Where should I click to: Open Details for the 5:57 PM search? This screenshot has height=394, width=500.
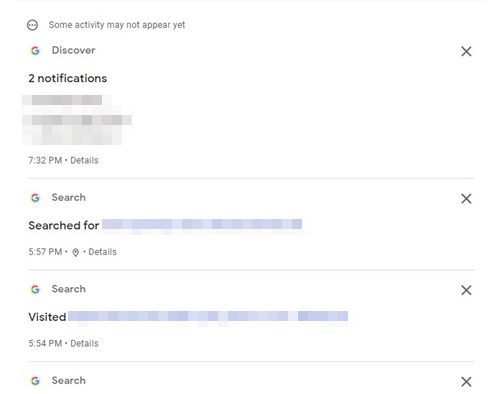click(x=102, y=252)
